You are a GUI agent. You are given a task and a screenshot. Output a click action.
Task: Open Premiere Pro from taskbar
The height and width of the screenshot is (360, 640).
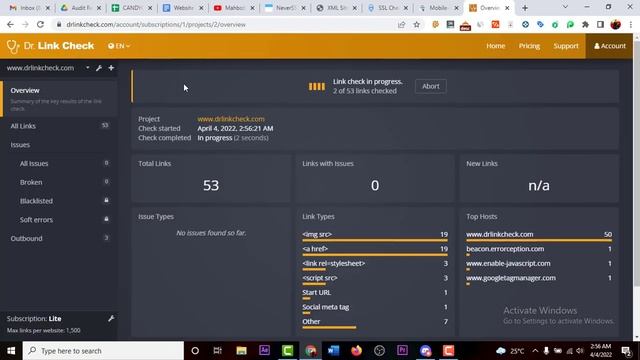click(402, 351)
